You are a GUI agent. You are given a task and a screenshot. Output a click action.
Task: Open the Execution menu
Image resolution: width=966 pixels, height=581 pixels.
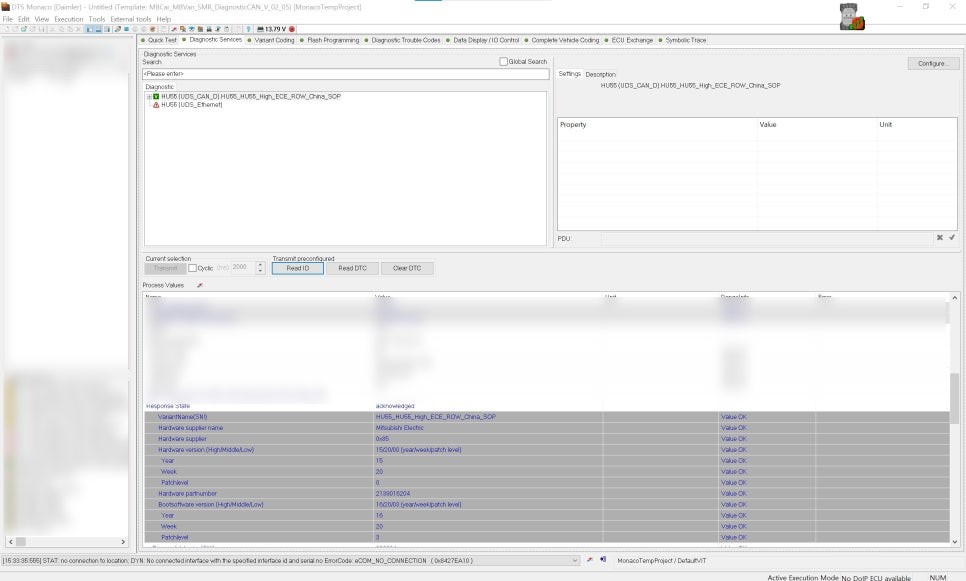69,19
